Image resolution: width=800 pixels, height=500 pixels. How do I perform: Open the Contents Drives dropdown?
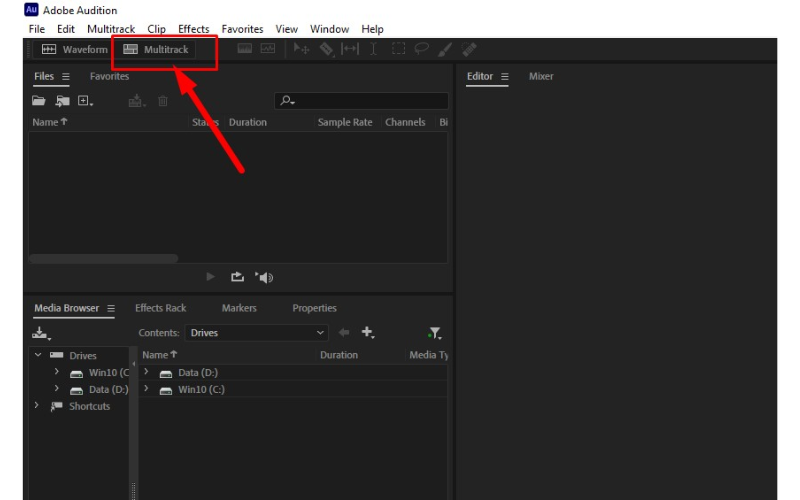click(256, 333)
